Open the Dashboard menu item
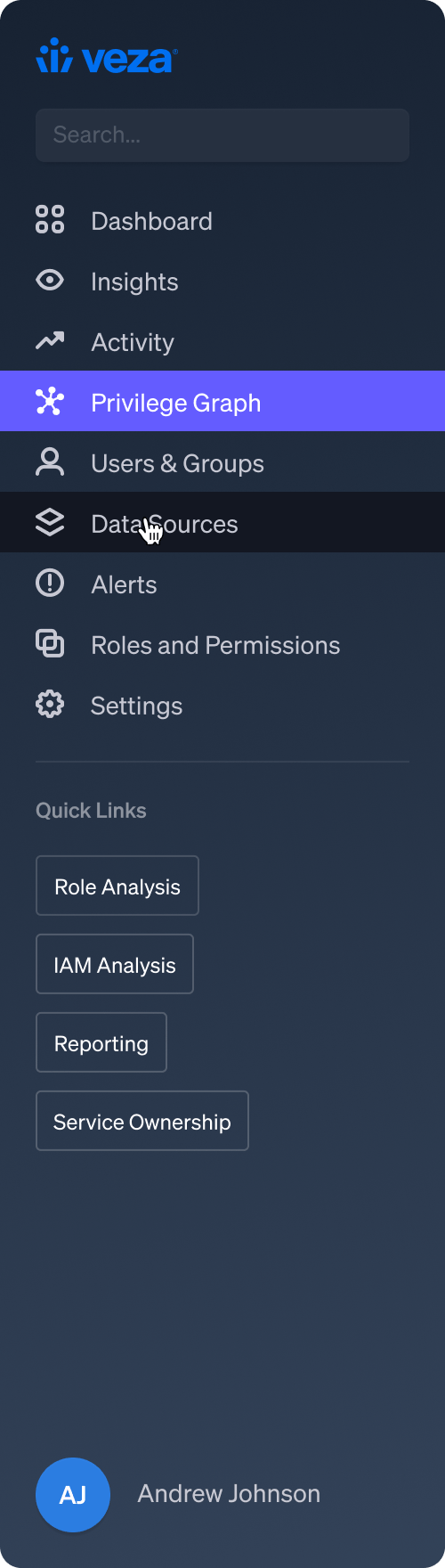This screenshot has height=1568, width=445. (222, 221)
